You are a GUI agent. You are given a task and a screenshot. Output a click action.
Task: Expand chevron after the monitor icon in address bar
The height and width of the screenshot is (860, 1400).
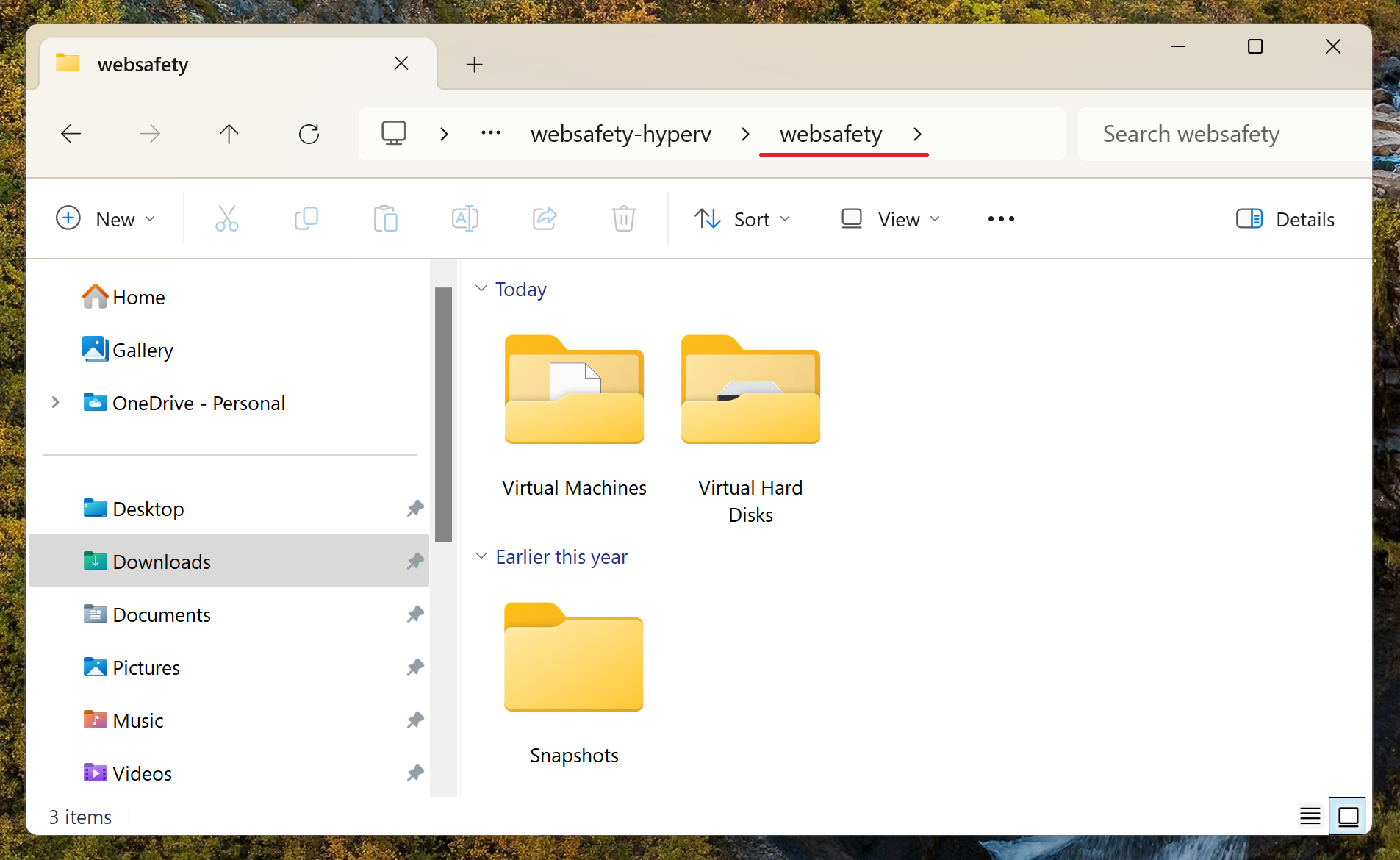pyautogui.click(x=444, y=134)
